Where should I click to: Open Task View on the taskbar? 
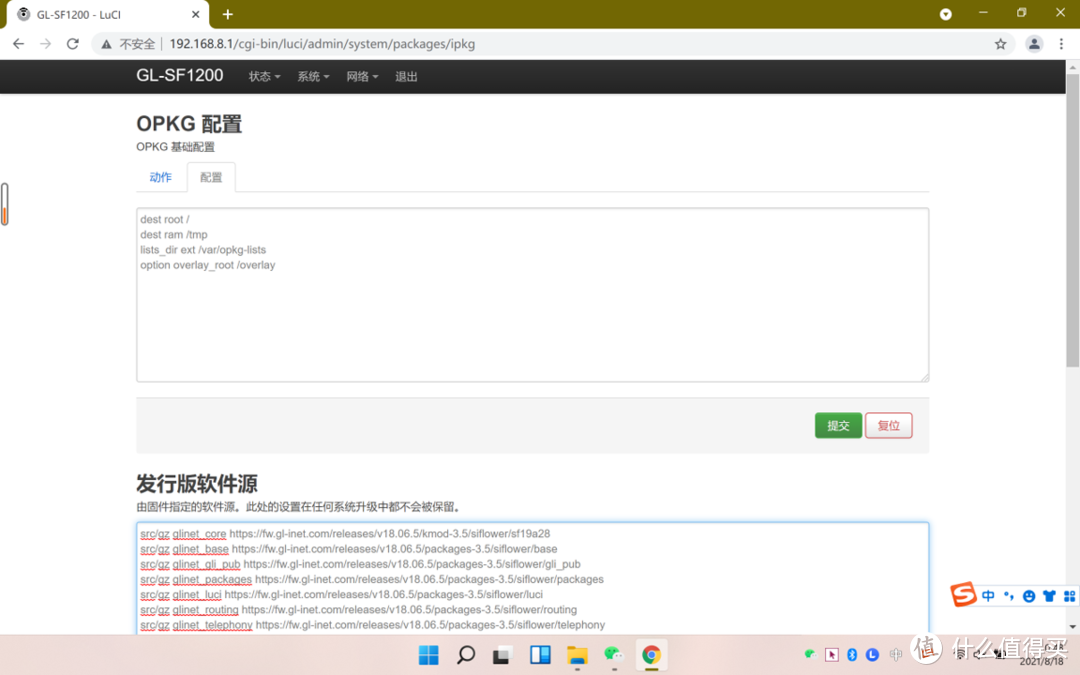pyautogui.click(x=501, y=655)
